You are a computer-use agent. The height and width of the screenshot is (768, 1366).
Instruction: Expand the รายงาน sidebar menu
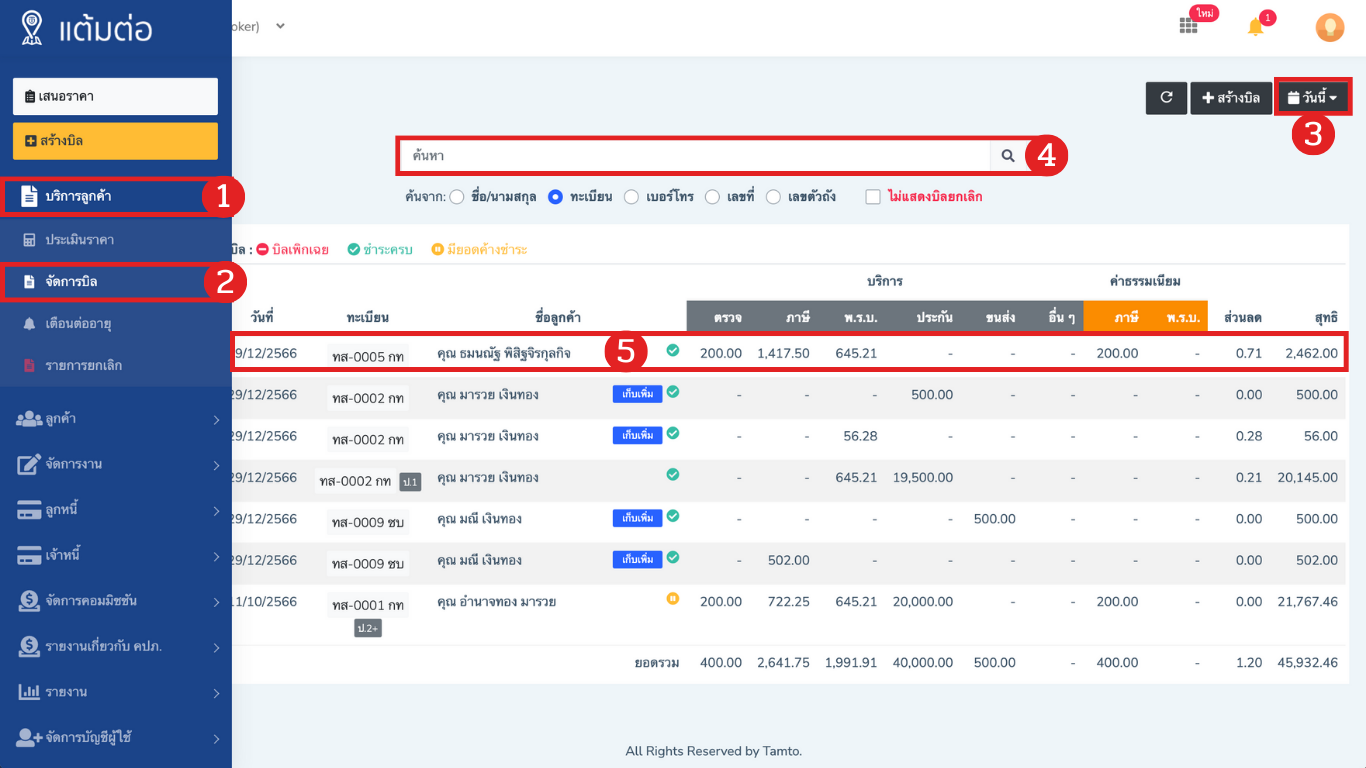click(x=216, y=693)
